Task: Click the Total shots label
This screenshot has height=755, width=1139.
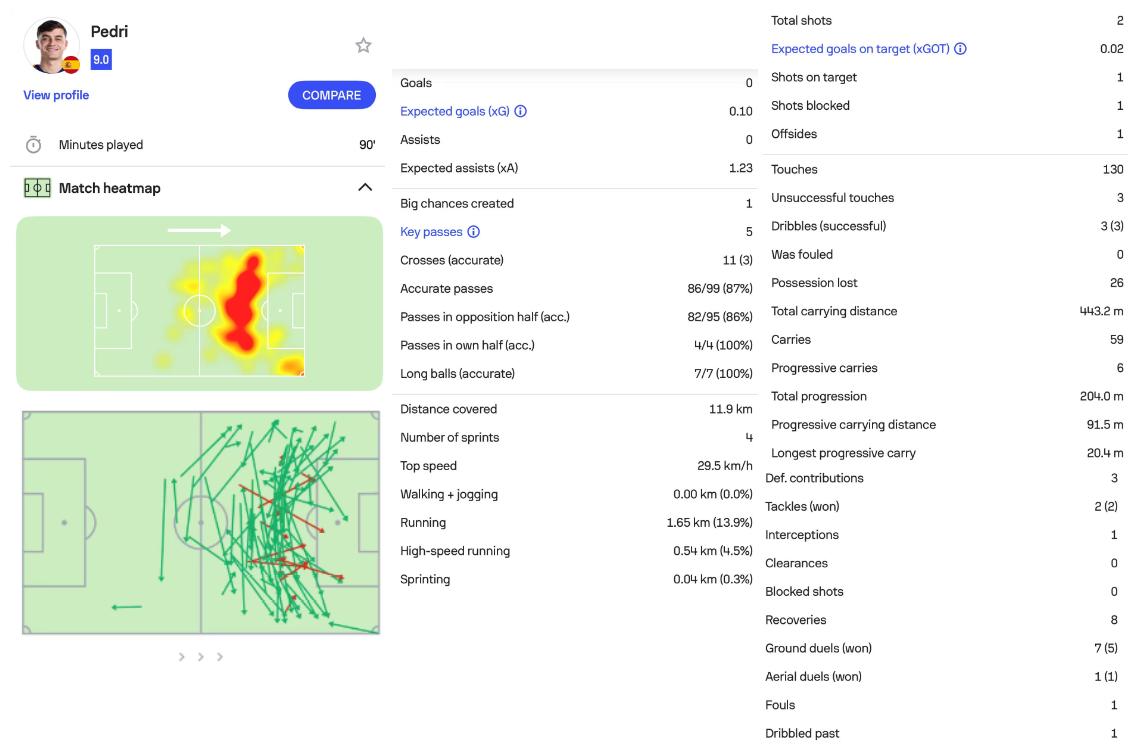Action: 801,20
